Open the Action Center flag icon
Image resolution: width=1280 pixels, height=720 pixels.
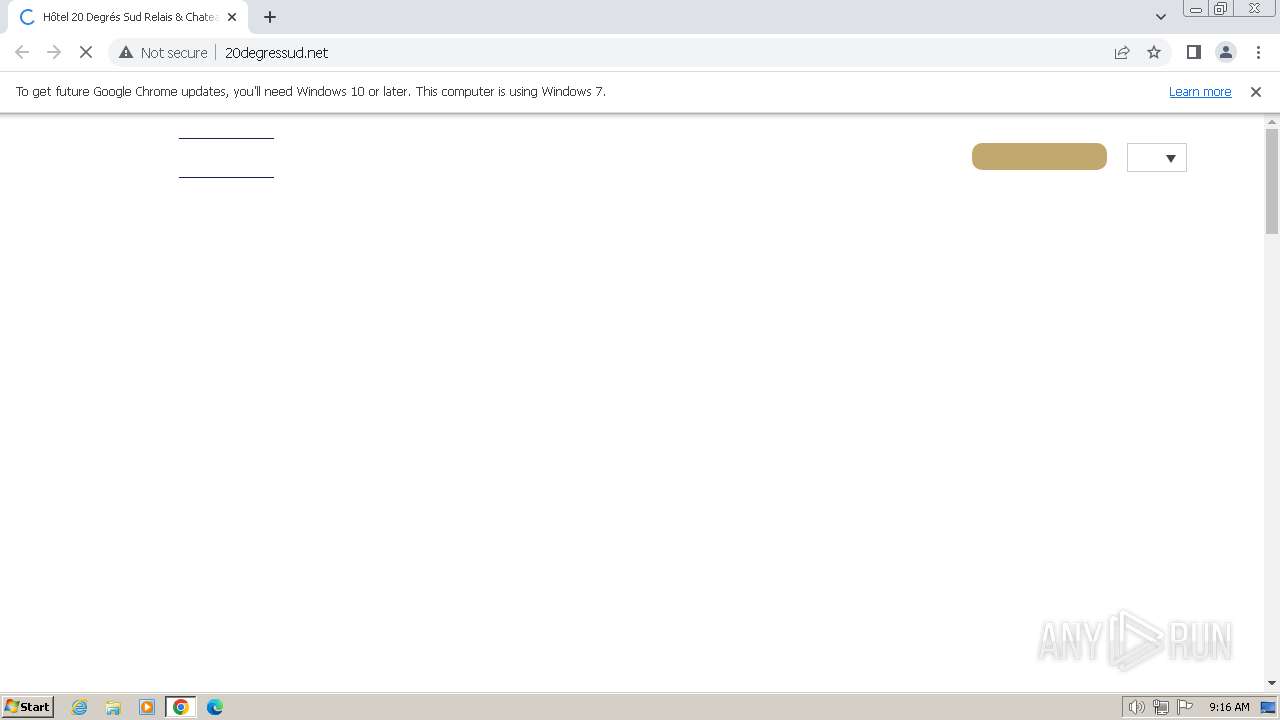click(x=1185, y=707)
